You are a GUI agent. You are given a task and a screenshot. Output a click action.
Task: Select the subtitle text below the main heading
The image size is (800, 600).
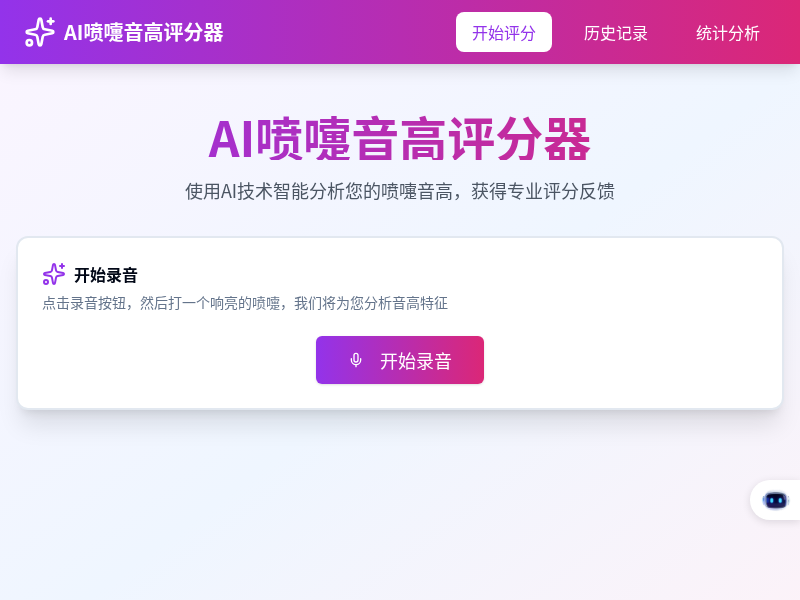click(400, 191)
